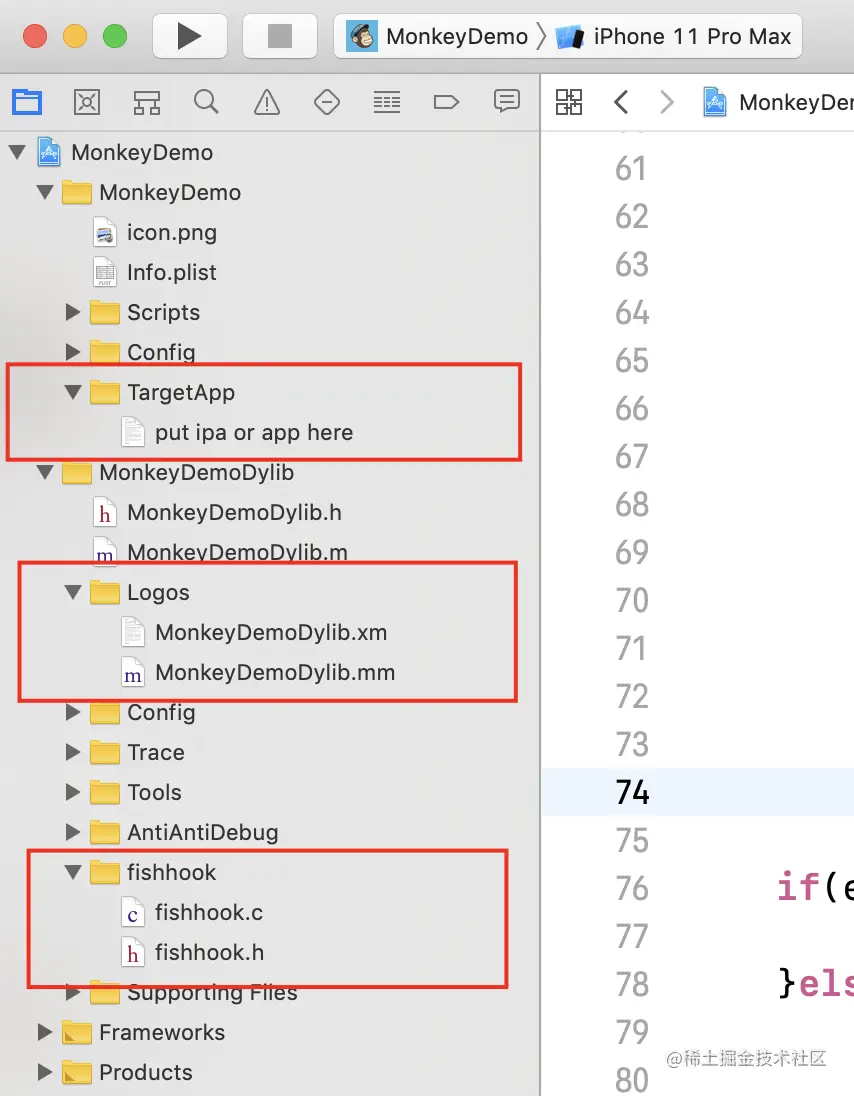The height and width of the screenshot is (1096, 854).
Task: Open the related items grid menu
Action: [x=569, y=102]
